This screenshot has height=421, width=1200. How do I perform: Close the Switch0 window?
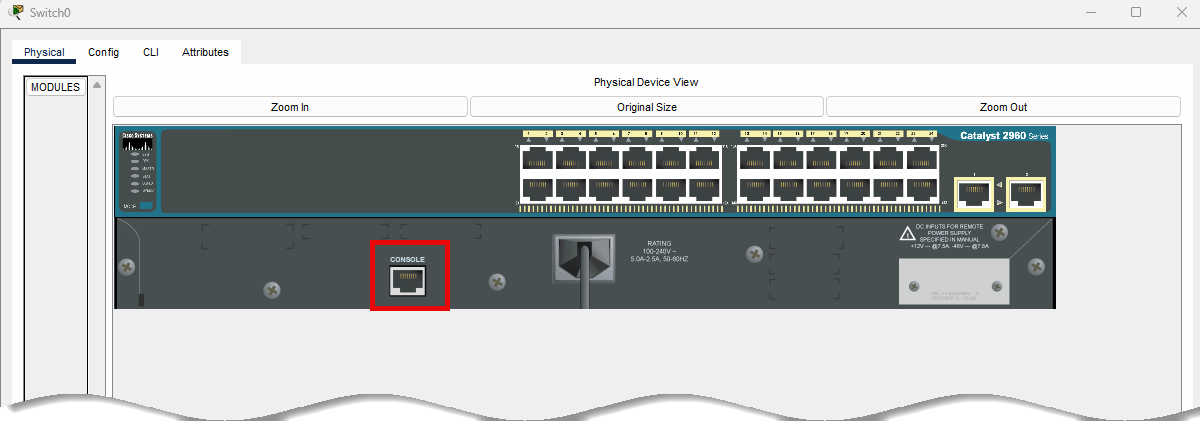[1181, 12]
